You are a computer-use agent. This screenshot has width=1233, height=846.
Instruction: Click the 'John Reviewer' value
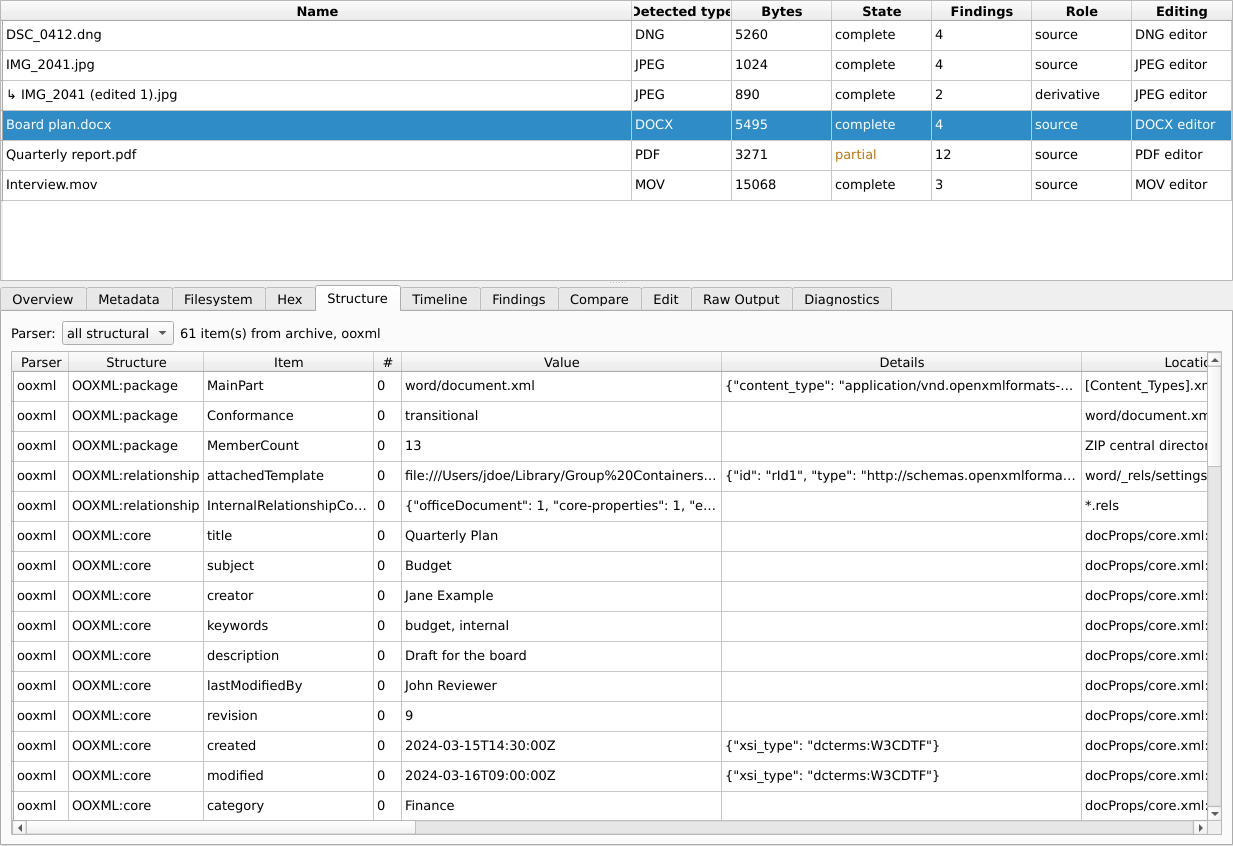click(x=561, y=686)
